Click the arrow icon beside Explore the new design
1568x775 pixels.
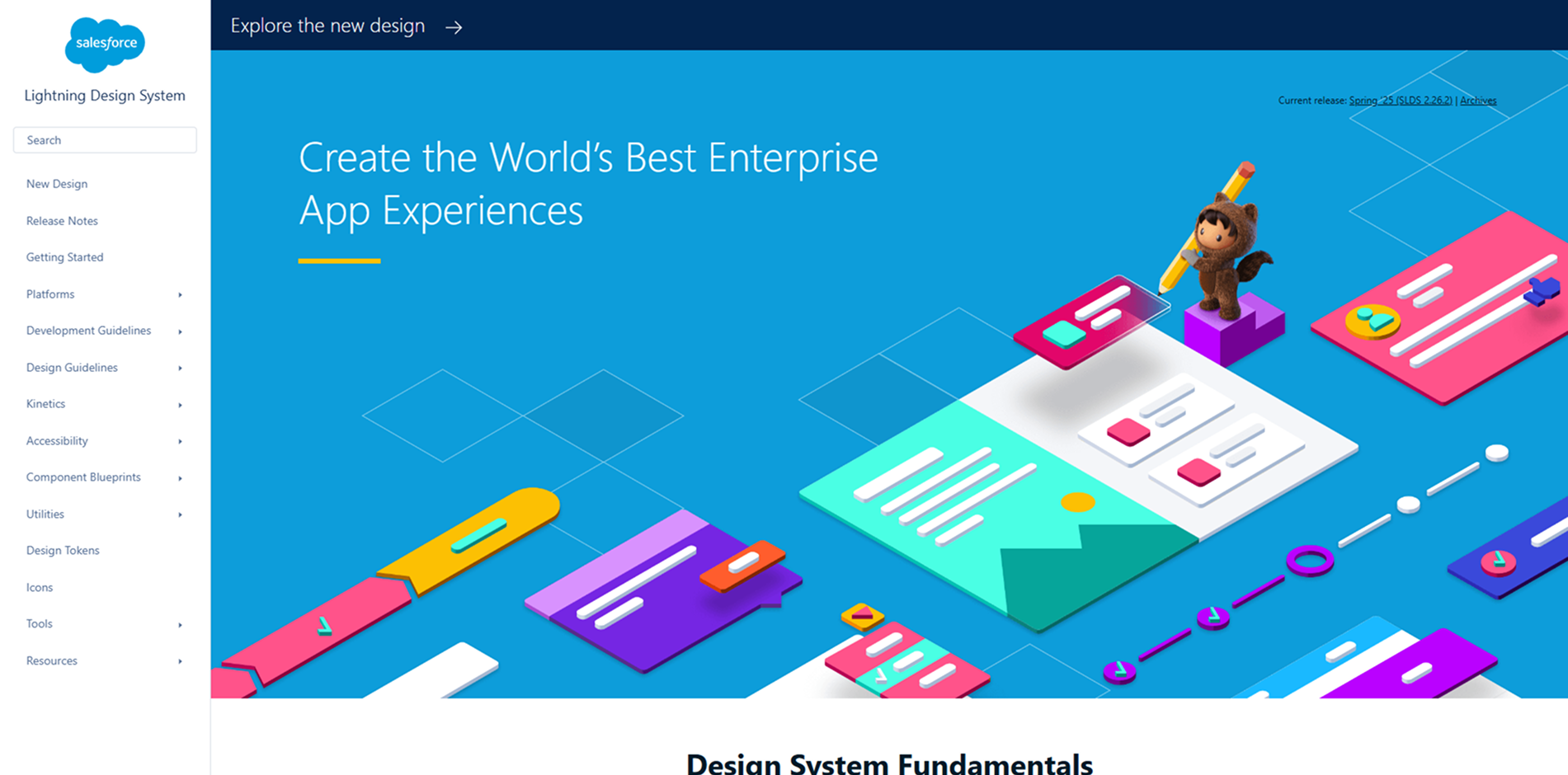click(454, 27)
